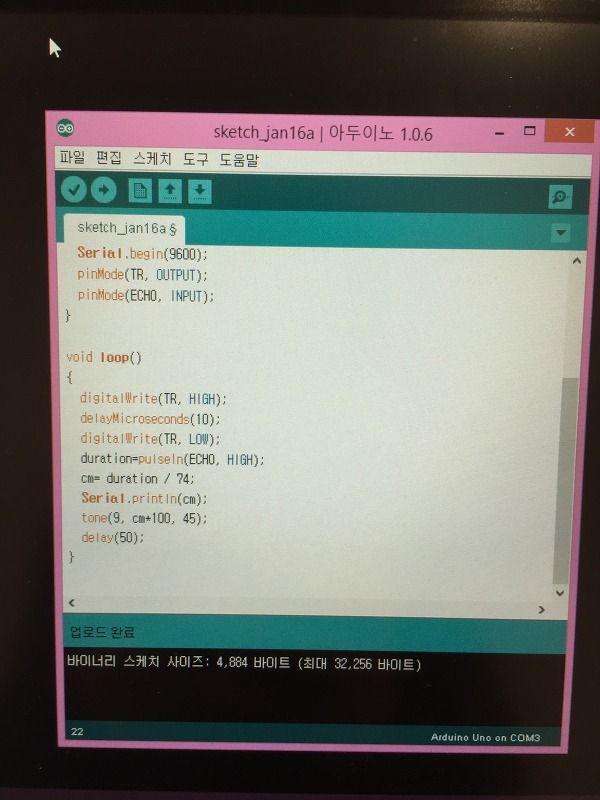The height and width of the screenshot is (800, 600).
Task: Click the Arduino logo in title bar
Action: point(65,129)
